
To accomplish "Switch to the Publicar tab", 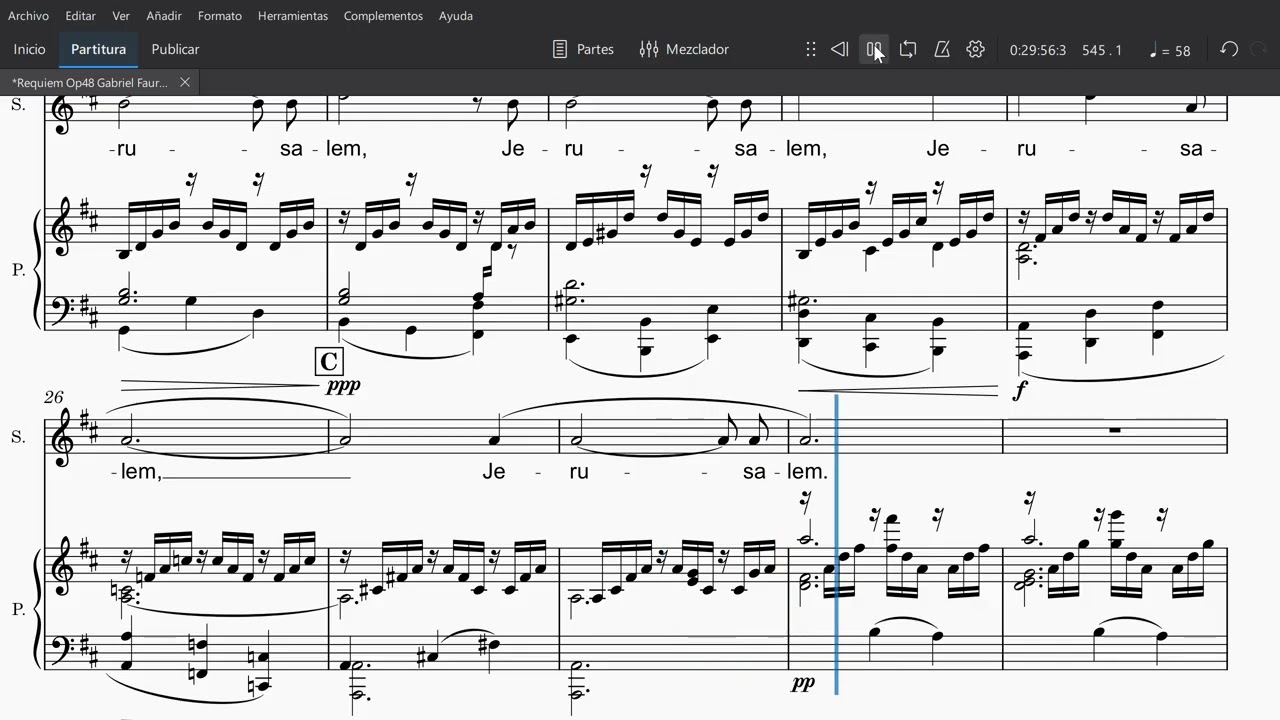I will coord(175,49).
